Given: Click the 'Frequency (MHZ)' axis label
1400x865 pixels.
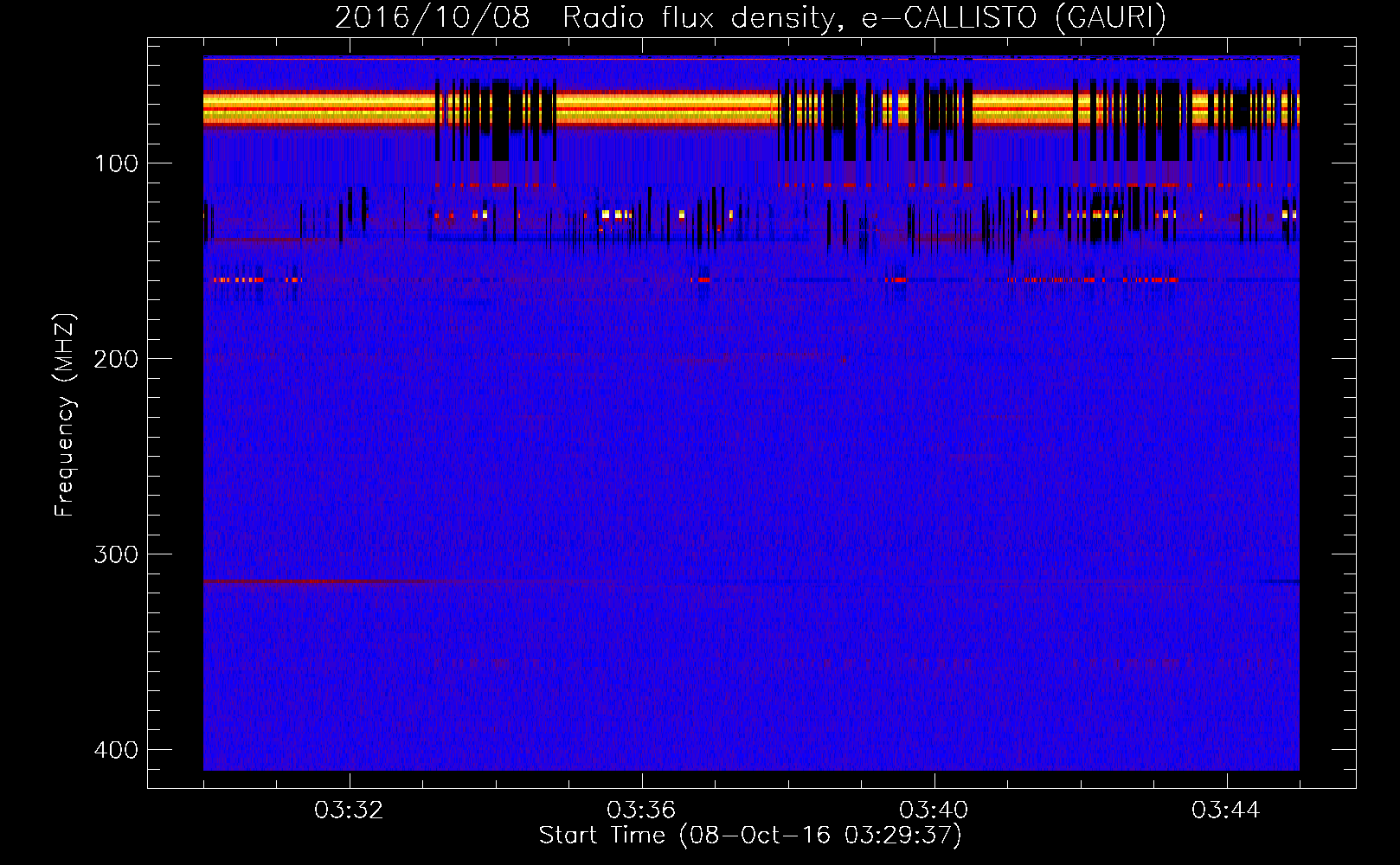Looking at the screenshot, I should 65,415.
